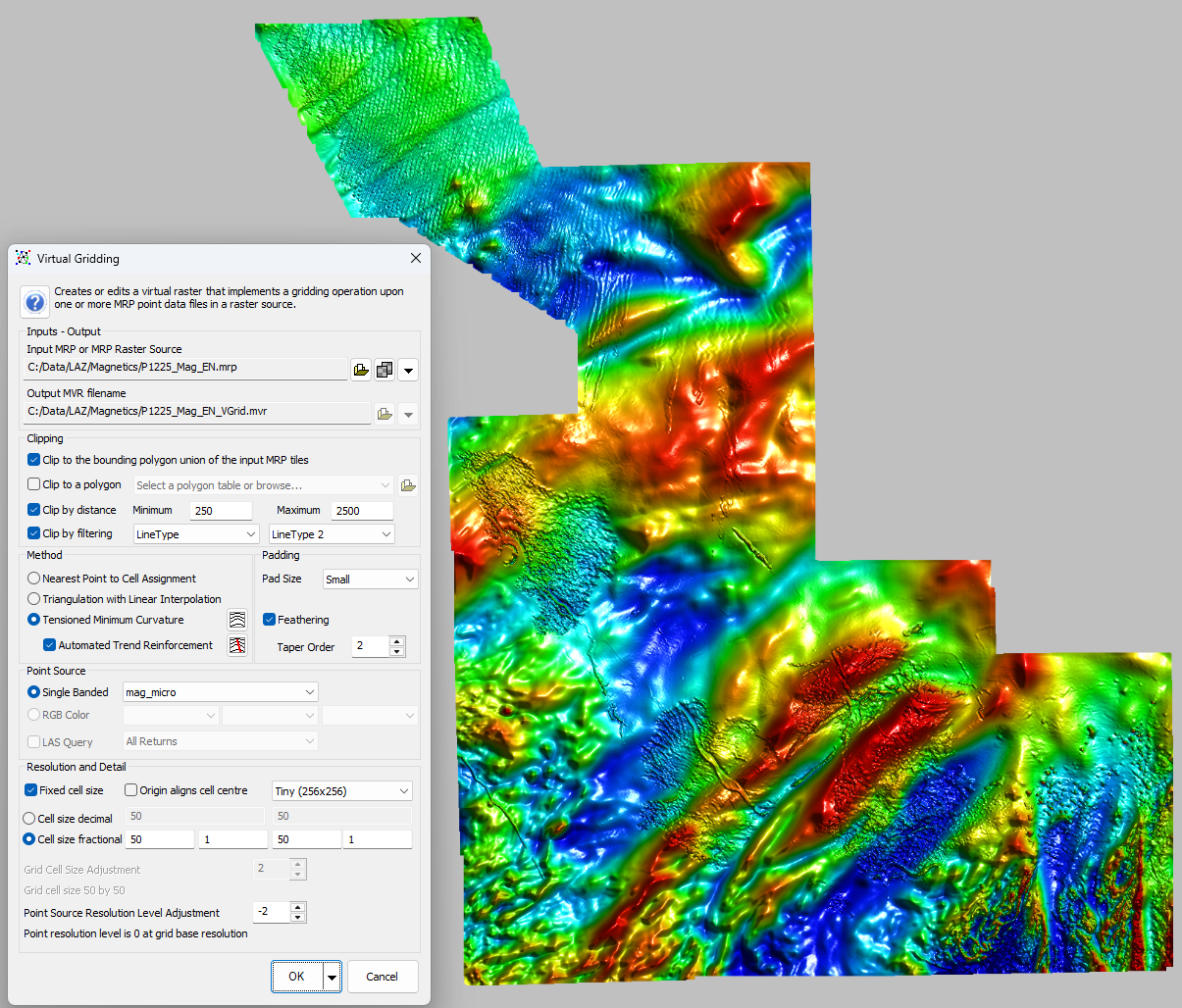
Task: Click the OK button's dropdown arrow
Action: click(333, 977)
